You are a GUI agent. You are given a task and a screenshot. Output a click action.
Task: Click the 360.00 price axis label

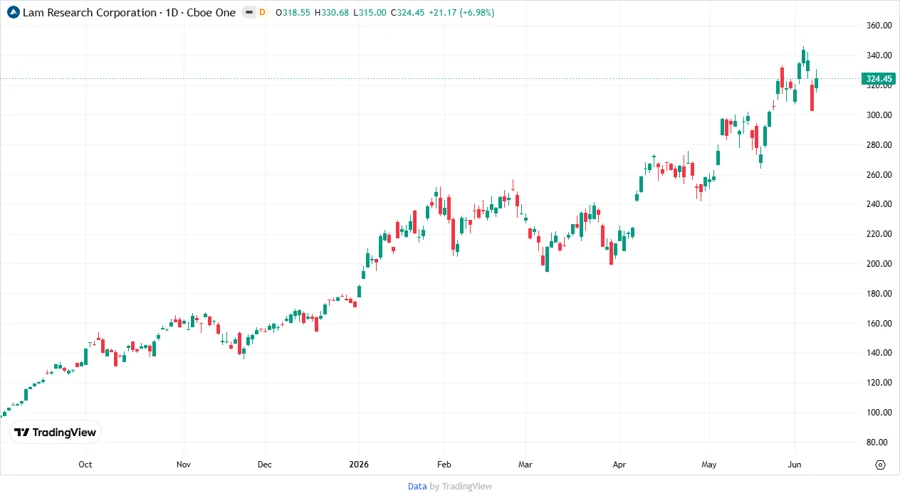[x=879, y=25]
